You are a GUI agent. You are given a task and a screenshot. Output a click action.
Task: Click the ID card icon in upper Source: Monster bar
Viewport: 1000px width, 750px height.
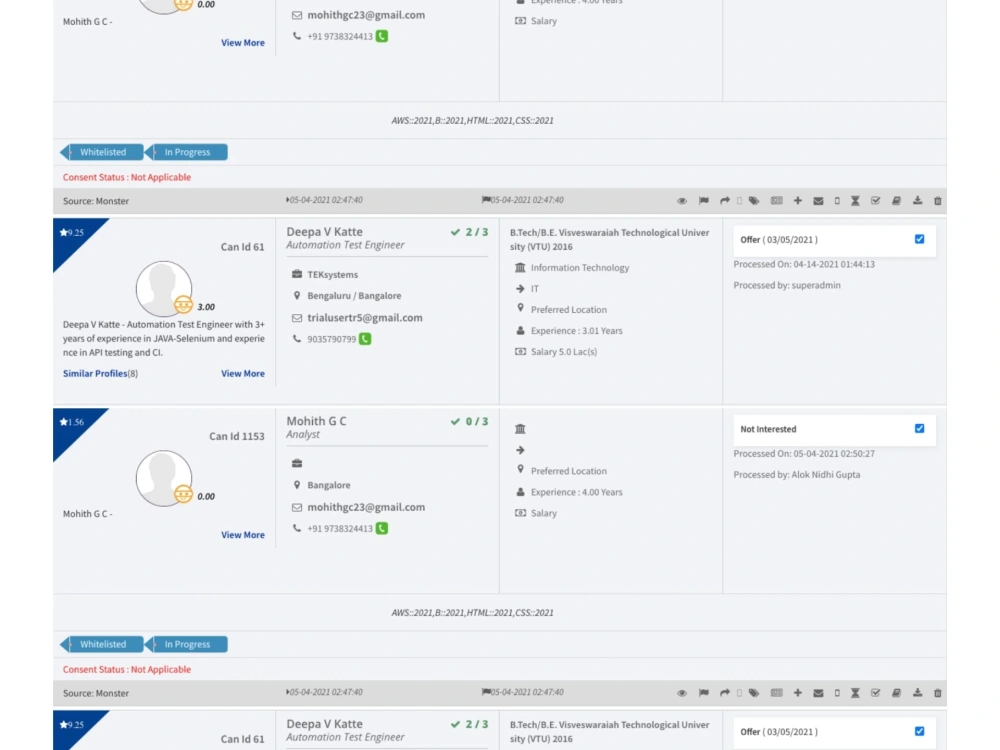tap(776, 201)
